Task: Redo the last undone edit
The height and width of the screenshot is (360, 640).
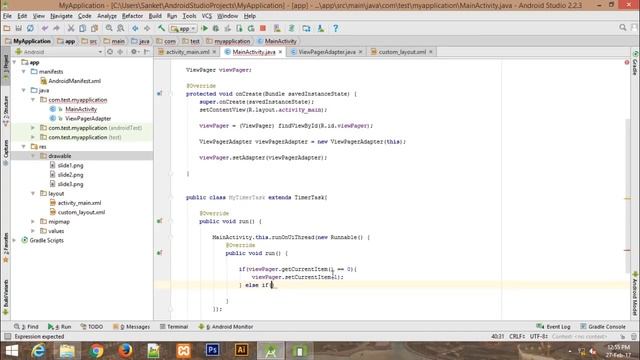Action: [56, 28]
